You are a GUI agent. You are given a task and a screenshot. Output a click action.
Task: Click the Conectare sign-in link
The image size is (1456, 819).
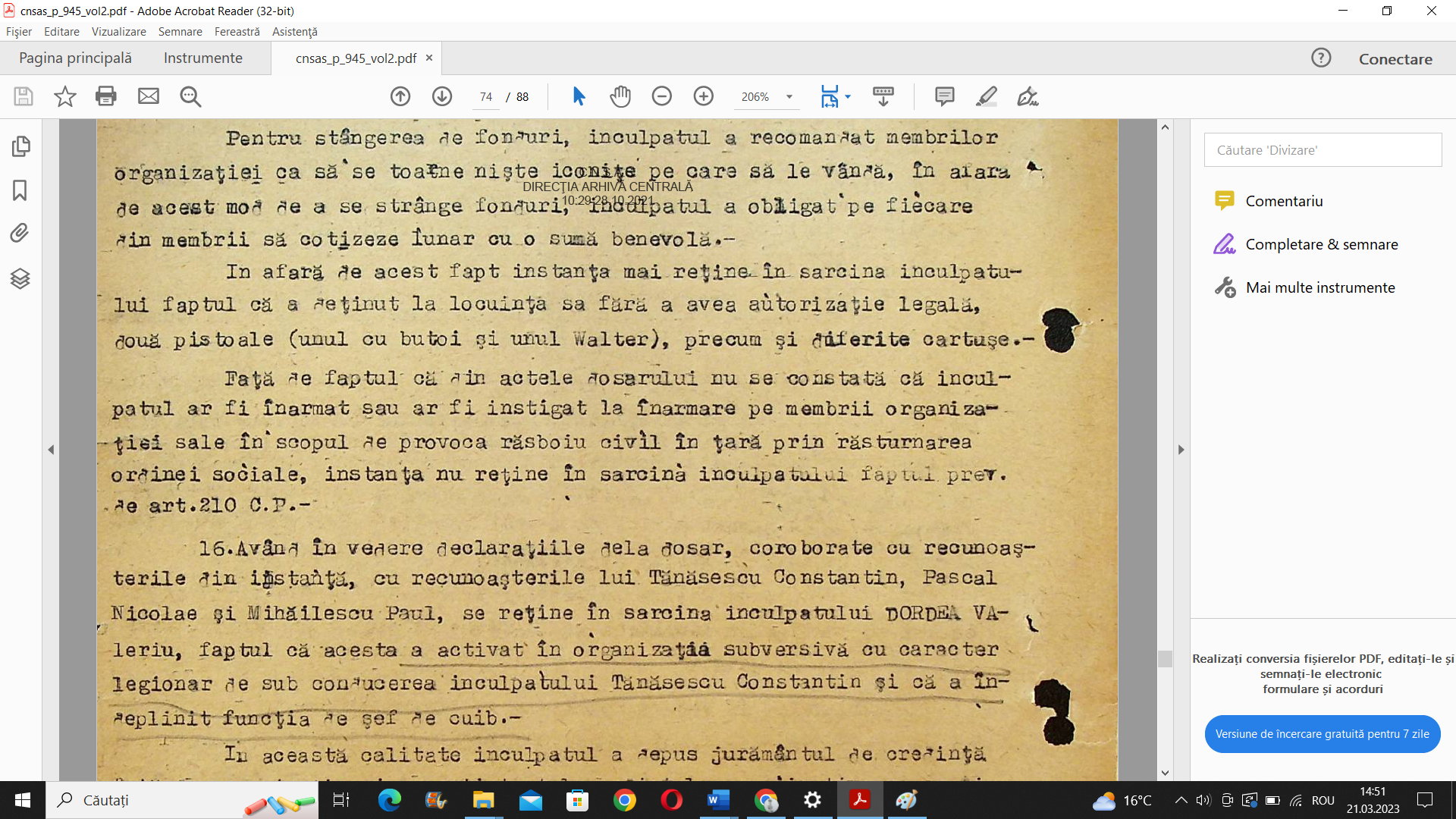[x=1395, y=59]
